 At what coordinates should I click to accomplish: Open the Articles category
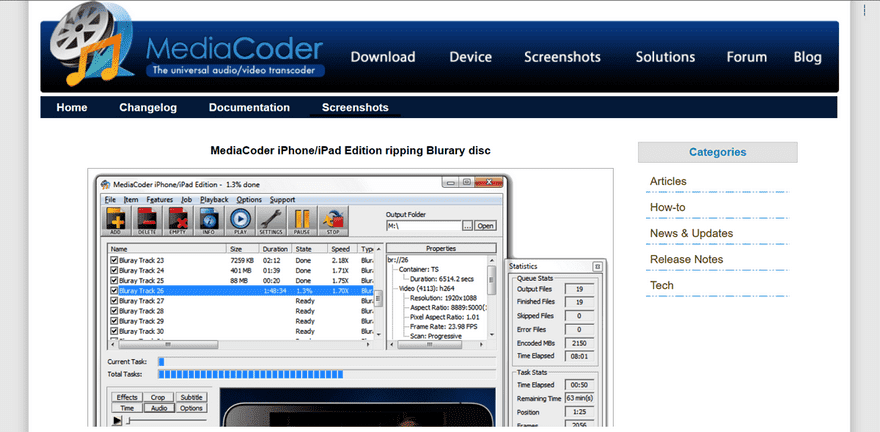[668, 181]
